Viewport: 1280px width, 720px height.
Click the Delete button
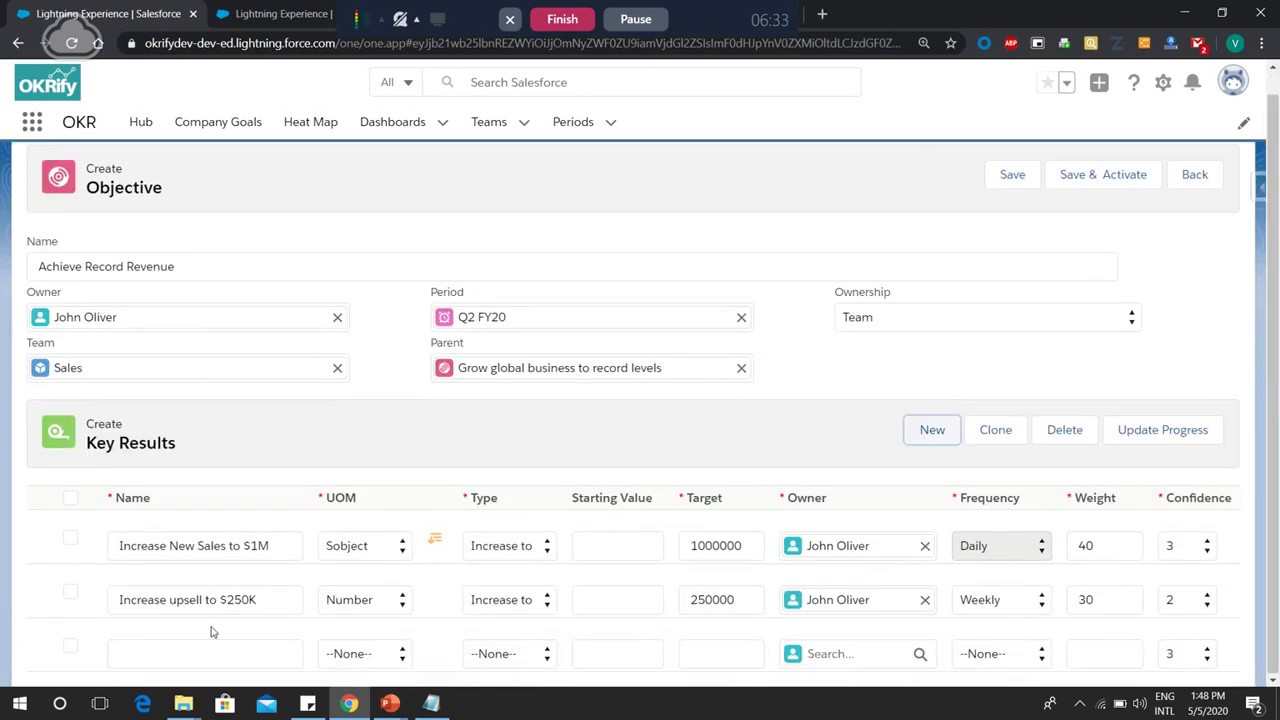pyautogui.click(x=1064, y=430)
